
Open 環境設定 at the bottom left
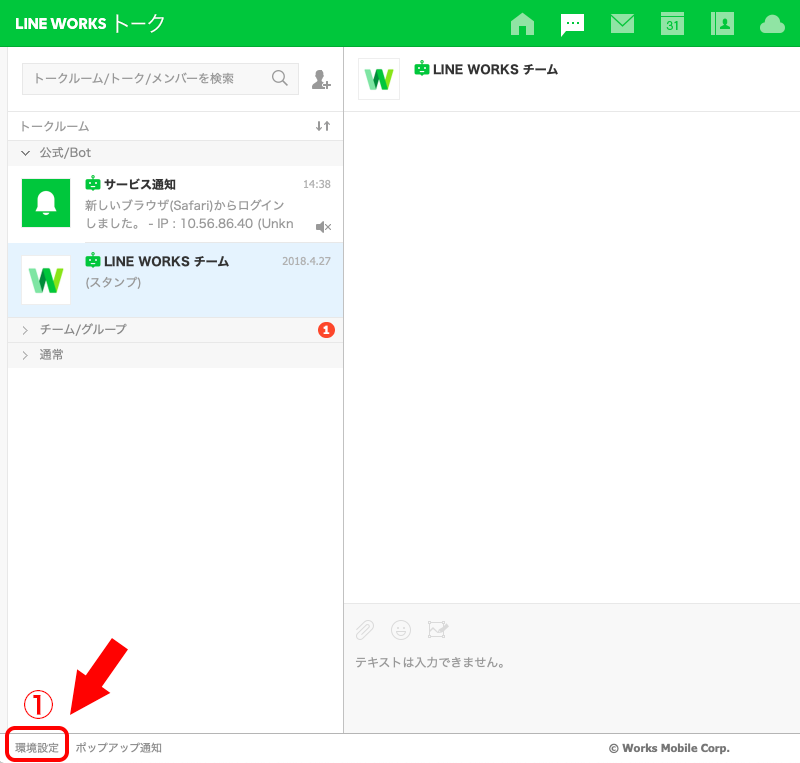click(37, 747)
